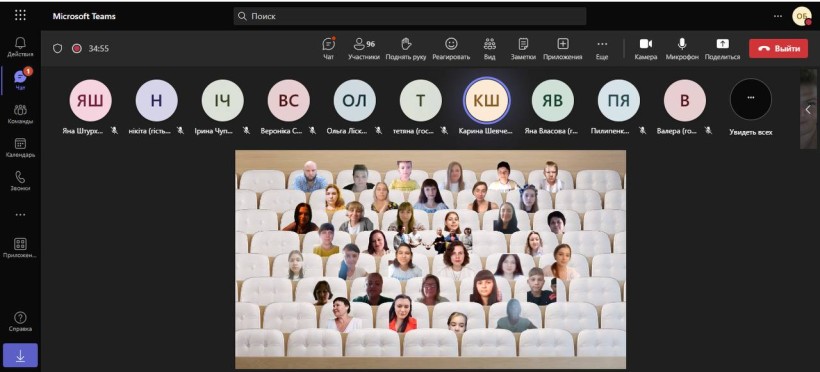Open Календарь in the left sidebar
Image resolution: width=820 pixels, height=372 pixels.
[20, 148]
